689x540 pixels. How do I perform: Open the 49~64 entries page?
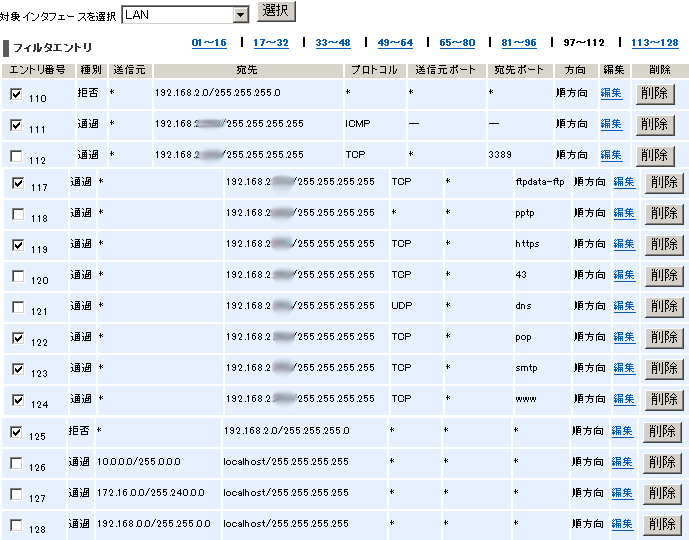click(395, 43)
